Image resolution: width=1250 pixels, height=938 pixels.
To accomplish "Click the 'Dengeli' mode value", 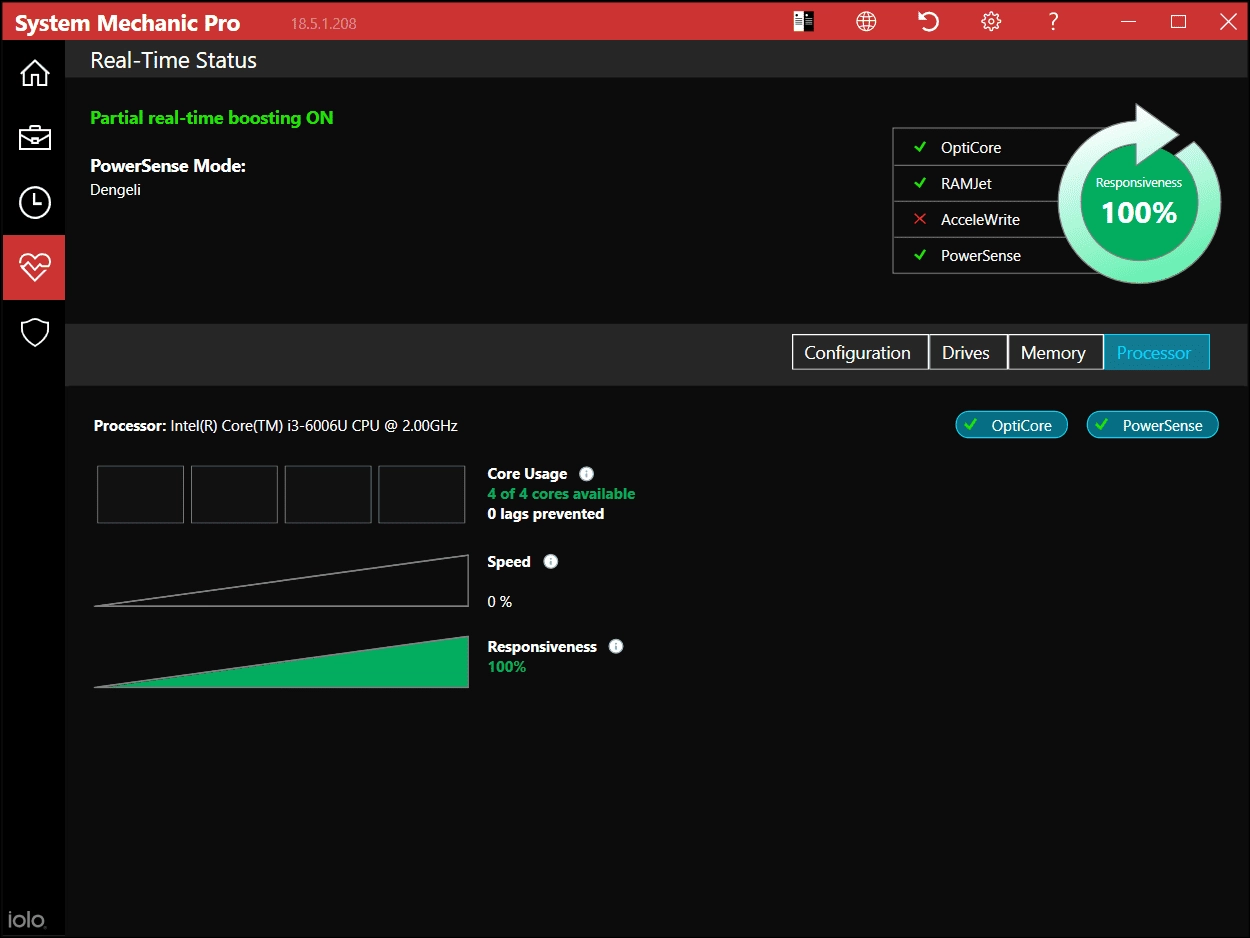I will 115,190.
